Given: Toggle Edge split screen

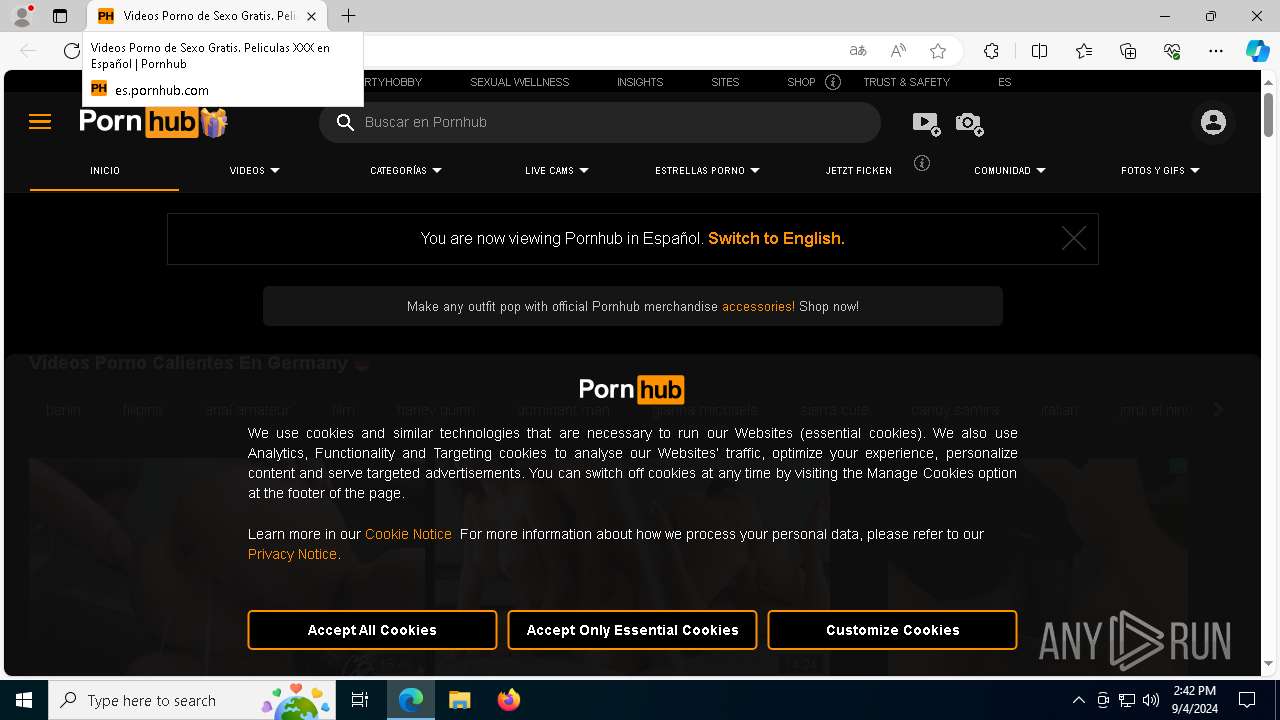Looking at the screenshot, I should pos(1039,51).
